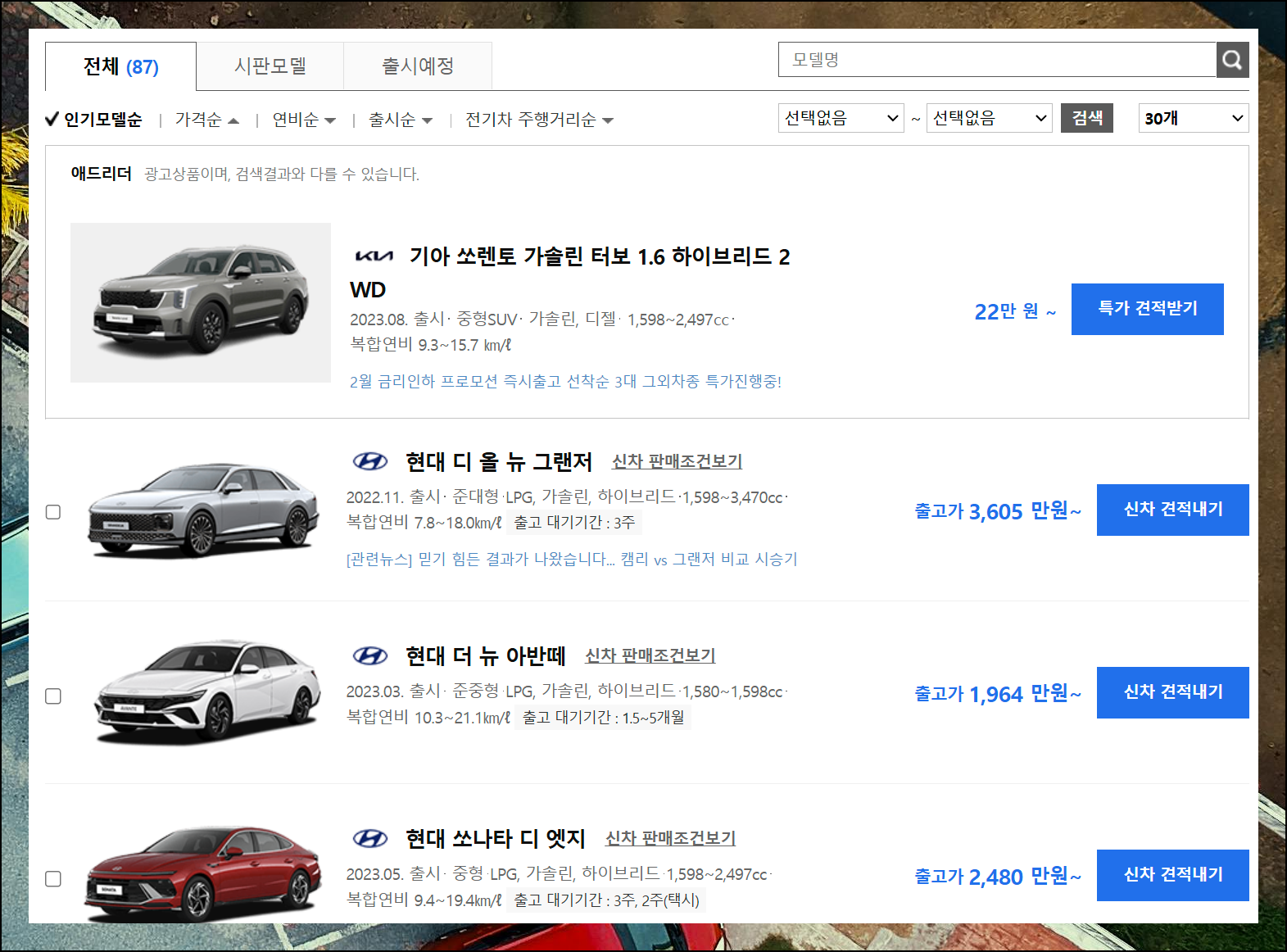This screenshot has width=1287, height=952.
Task: Sort by 전기차 주행거리순
Action: tap(539, 120)
